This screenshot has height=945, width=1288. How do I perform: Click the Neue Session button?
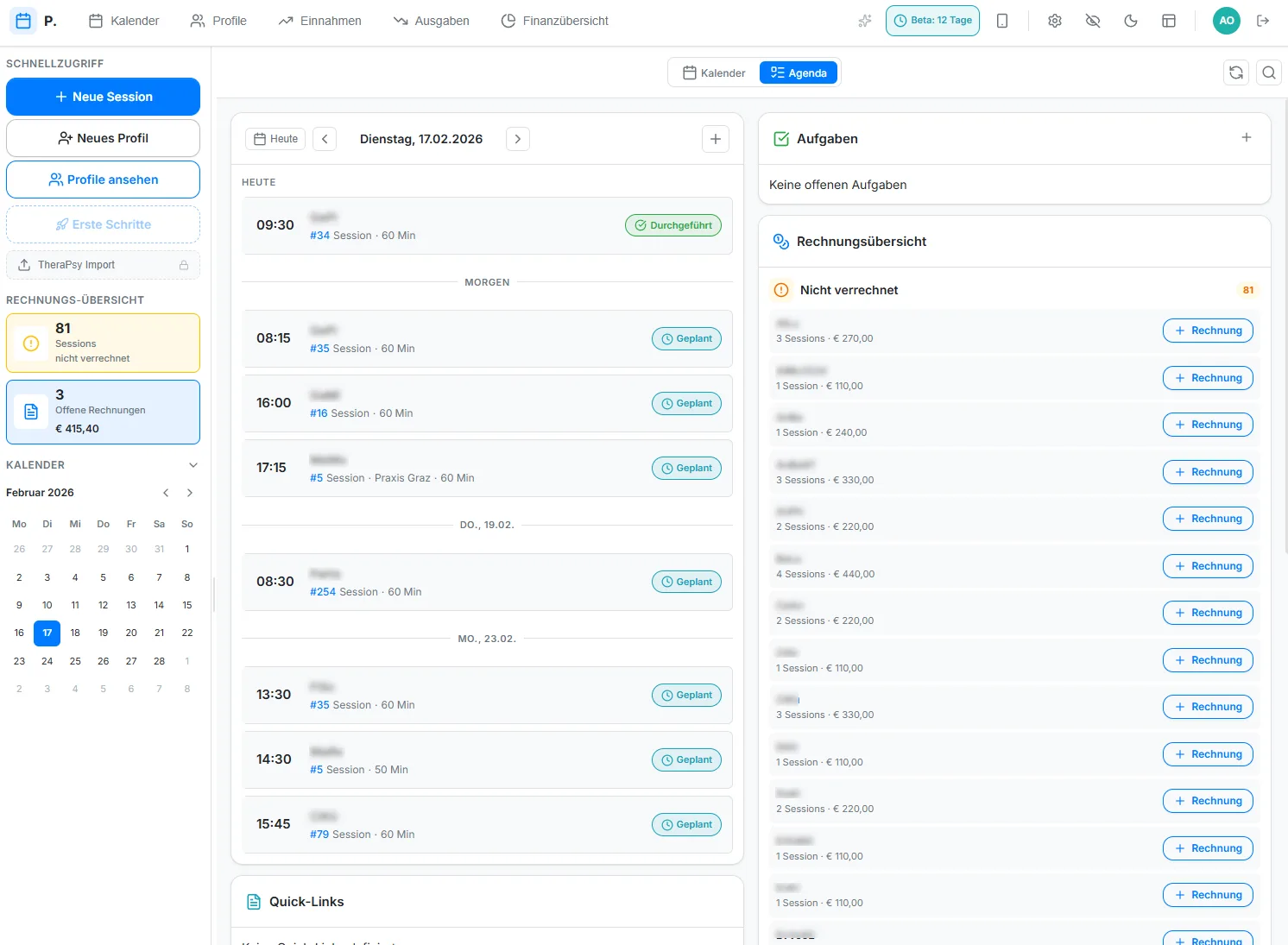pos(103,97)
